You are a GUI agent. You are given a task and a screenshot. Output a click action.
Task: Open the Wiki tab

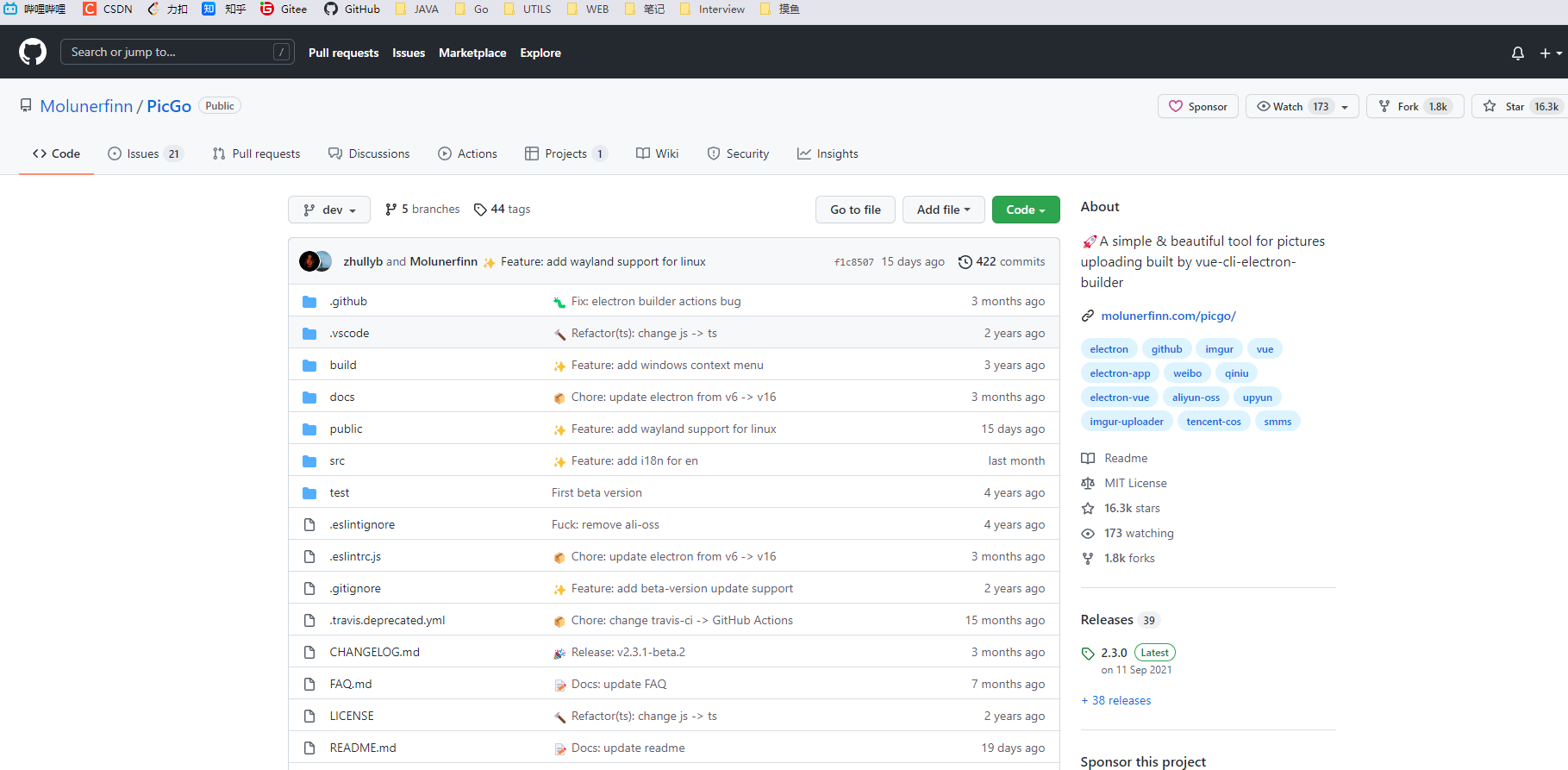(x=658, y=153)
